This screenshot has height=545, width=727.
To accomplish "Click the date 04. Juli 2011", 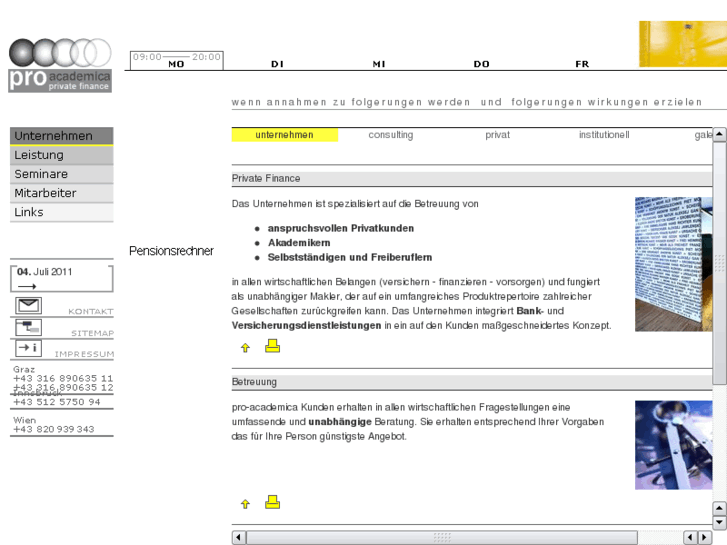I will tap(45, 272).
